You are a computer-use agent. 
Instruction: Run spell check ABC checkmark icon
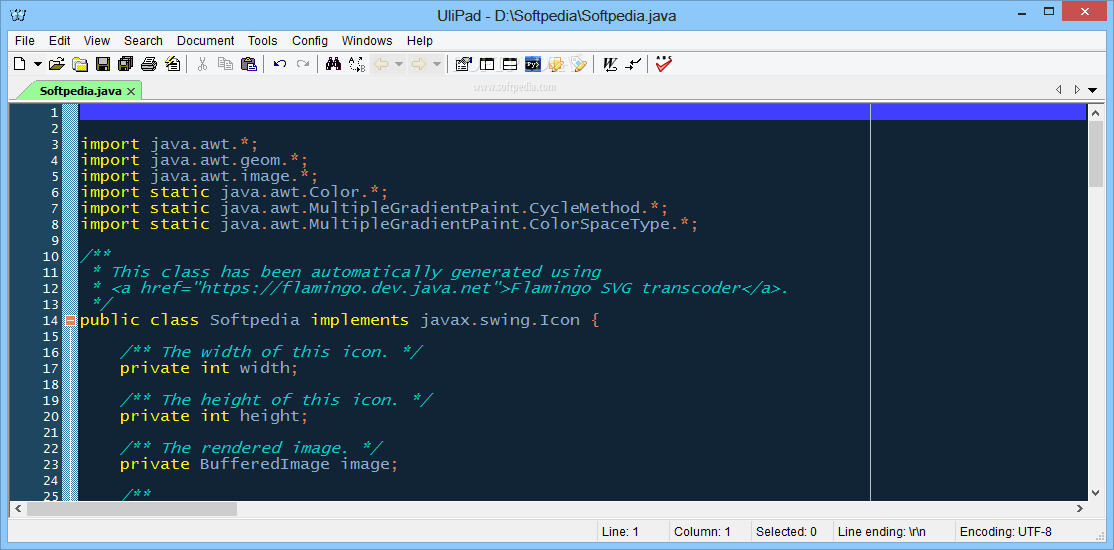[x=664, y=64]
